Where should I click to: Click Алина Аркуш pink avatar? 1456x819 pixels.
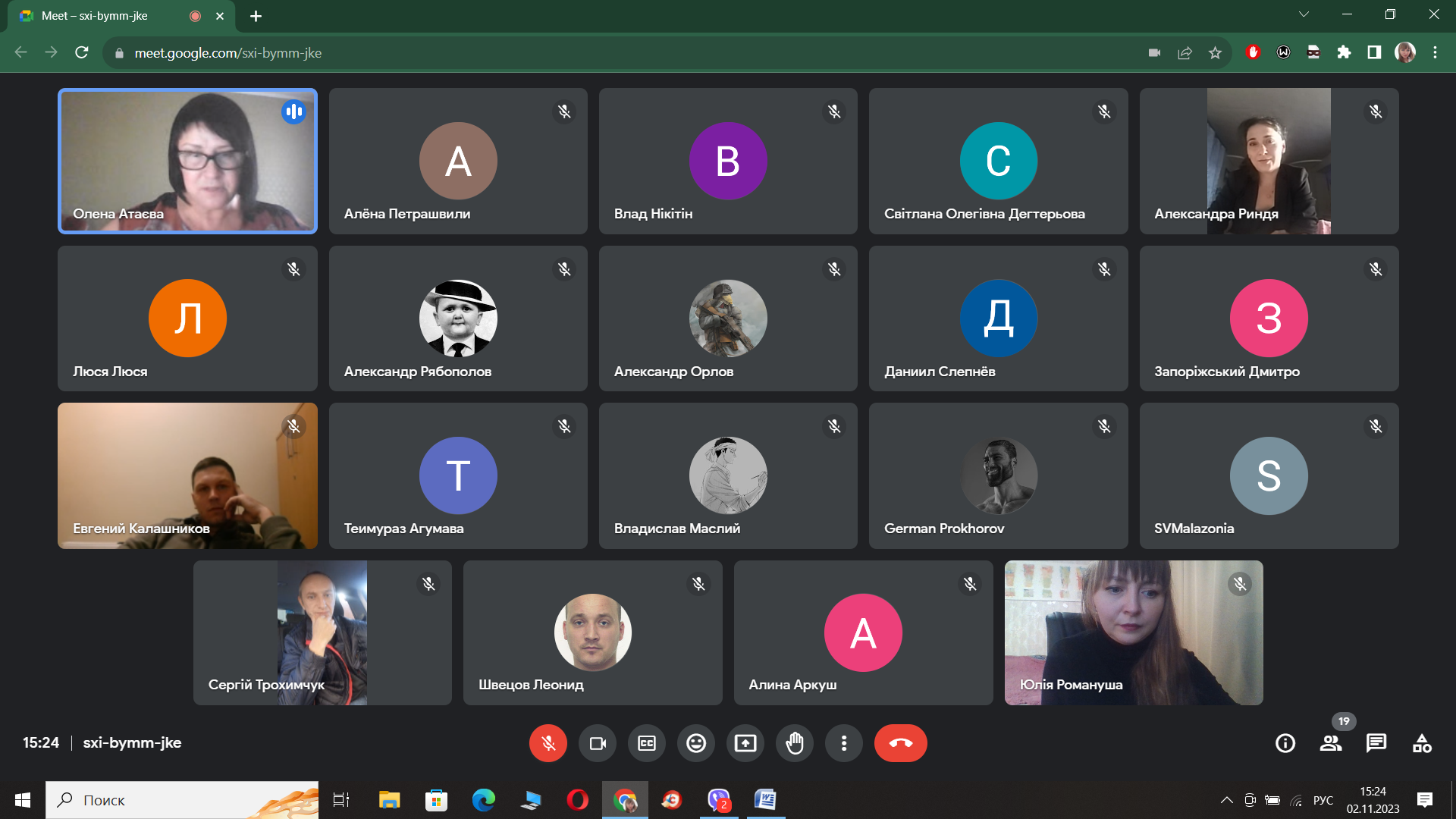(863, 632)
